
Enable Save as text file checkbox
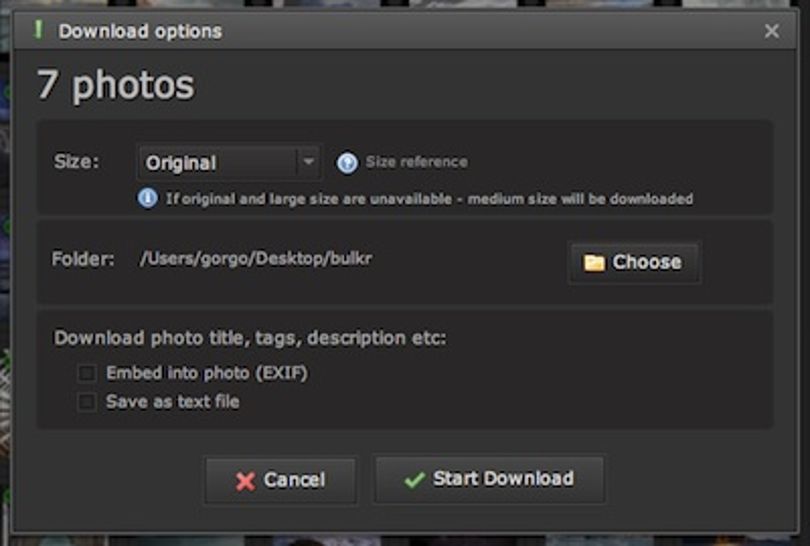[87, 402]
